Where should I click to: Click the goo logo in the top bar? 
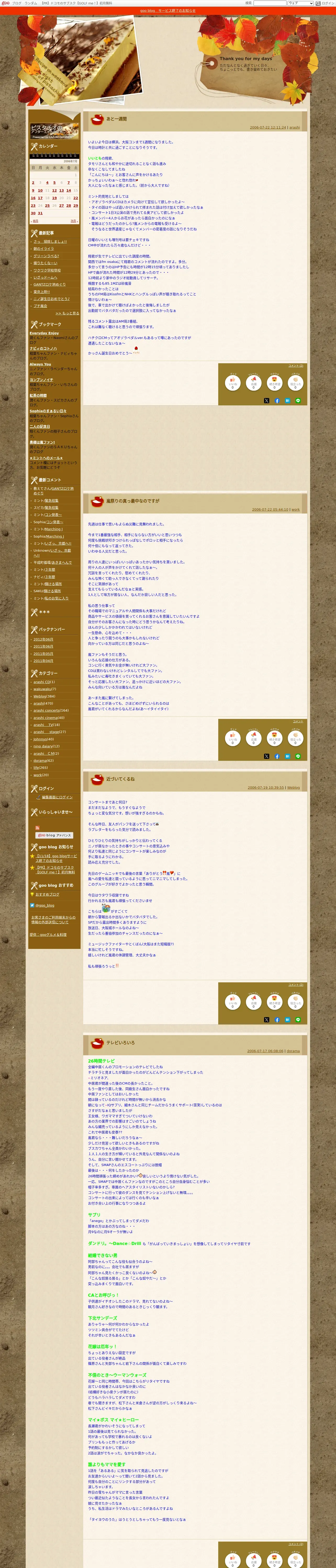tap(5, 3)
